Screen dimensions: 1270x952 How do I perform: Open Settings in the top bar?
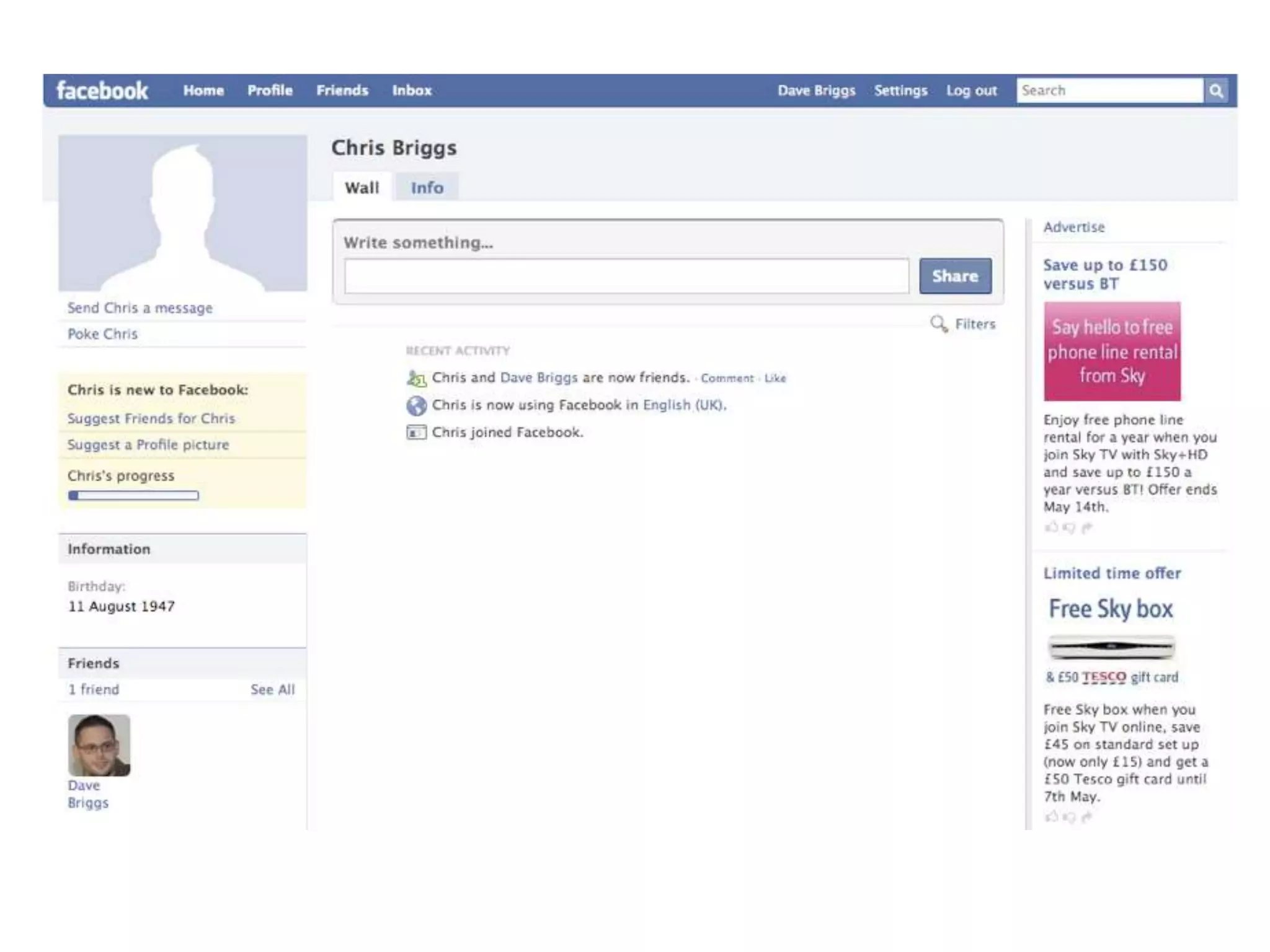(900, 90)
